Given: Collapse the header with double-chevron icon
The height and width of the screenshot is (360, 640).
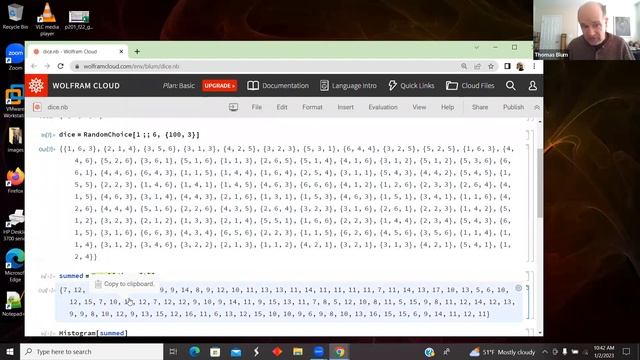Looking at the screenshot, I should coord(537,107).
